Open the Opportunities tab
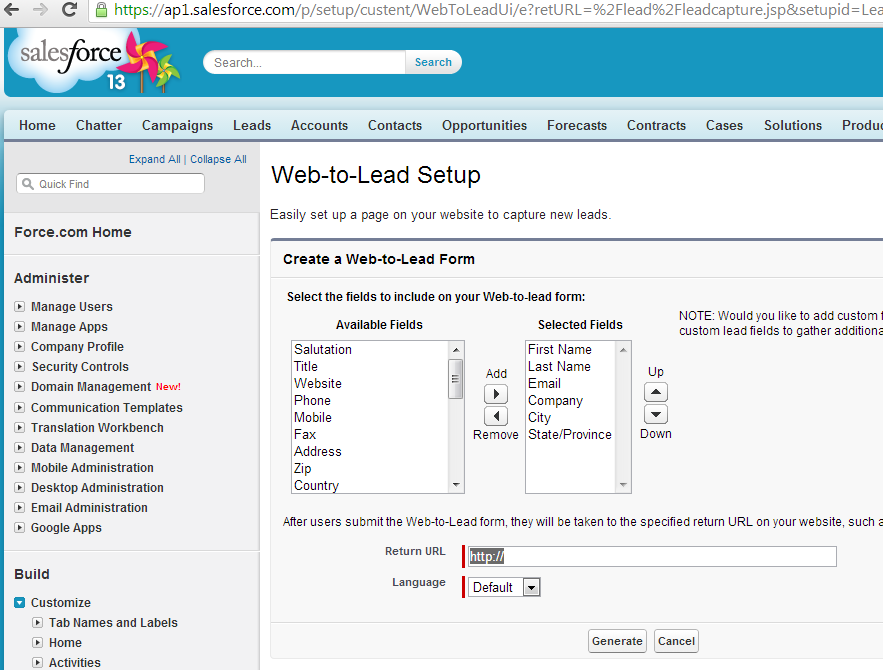 [484, 126]
